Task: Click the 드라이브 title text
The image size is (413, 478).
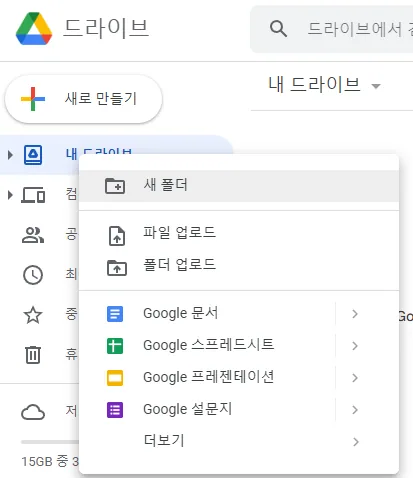Action: click(106, 29)
